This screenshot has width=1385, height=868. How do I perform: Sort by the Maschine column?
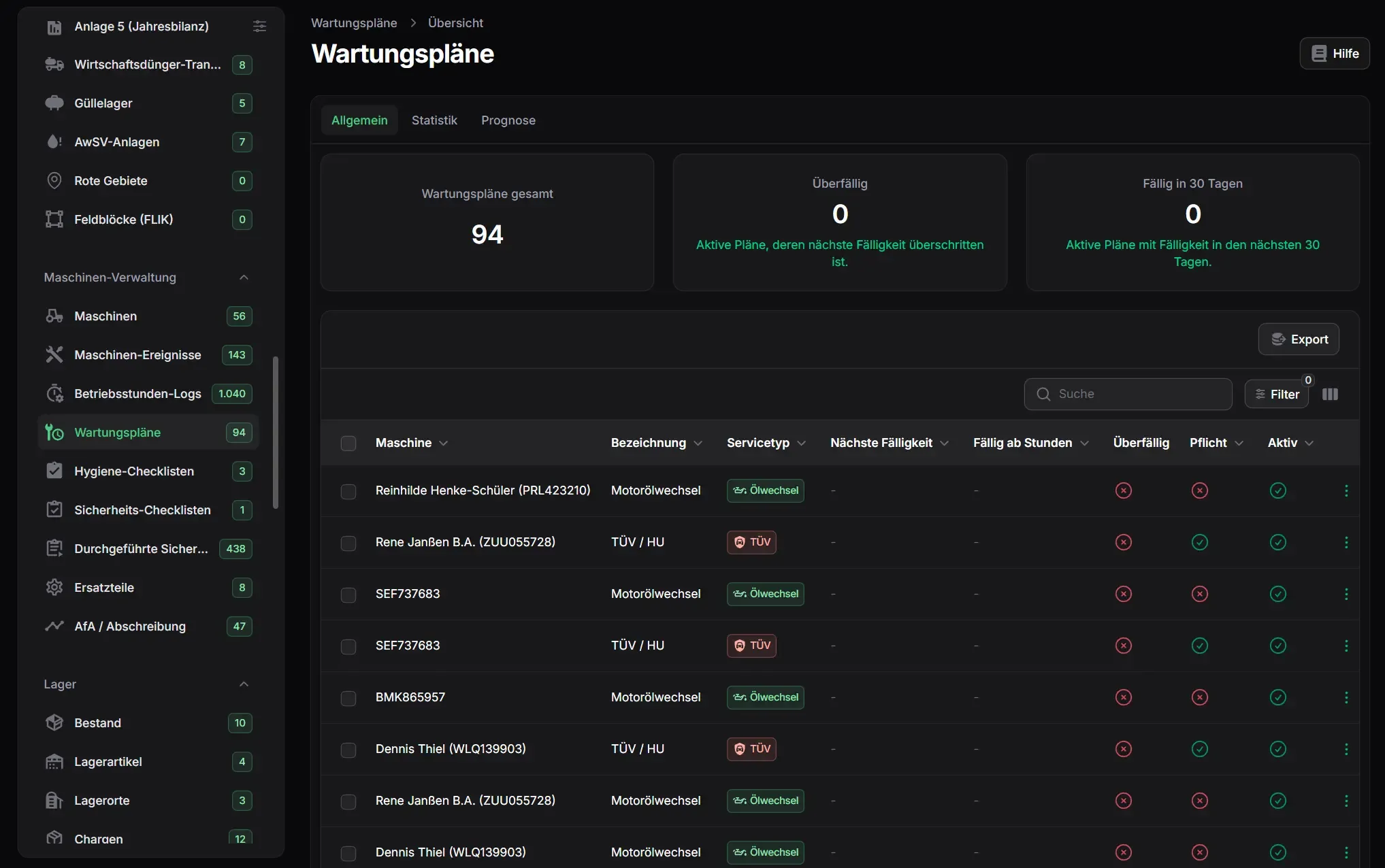[412, 443]
